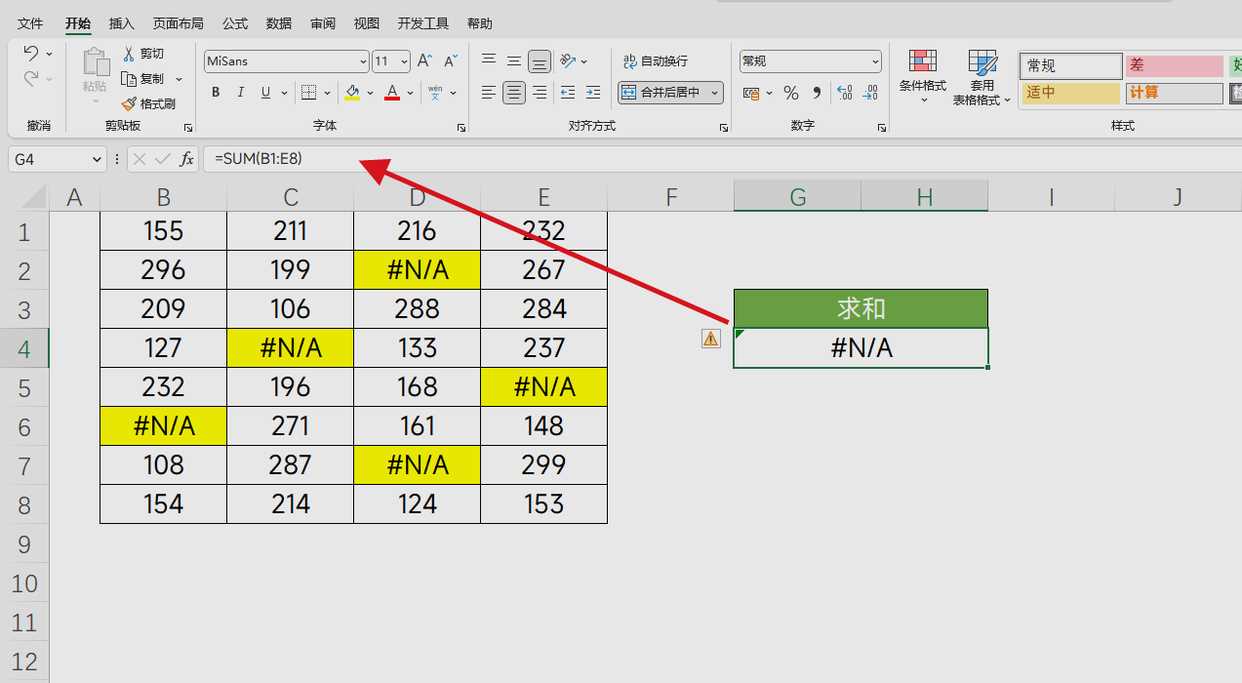Click the increase indent icon

(x=593, y=93)
